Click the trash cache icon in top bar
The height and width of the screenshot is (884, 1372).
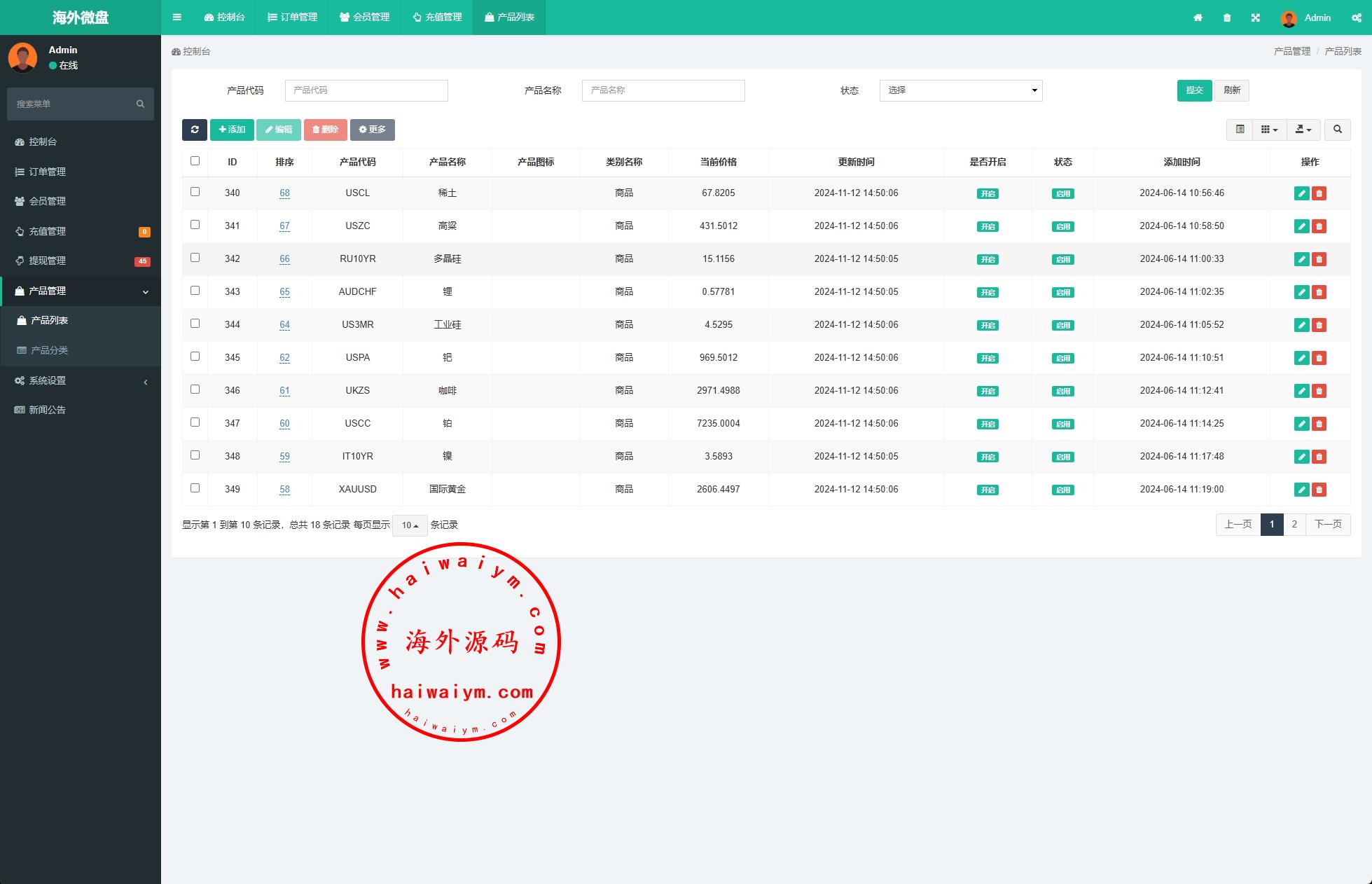tap(1227, 18)
